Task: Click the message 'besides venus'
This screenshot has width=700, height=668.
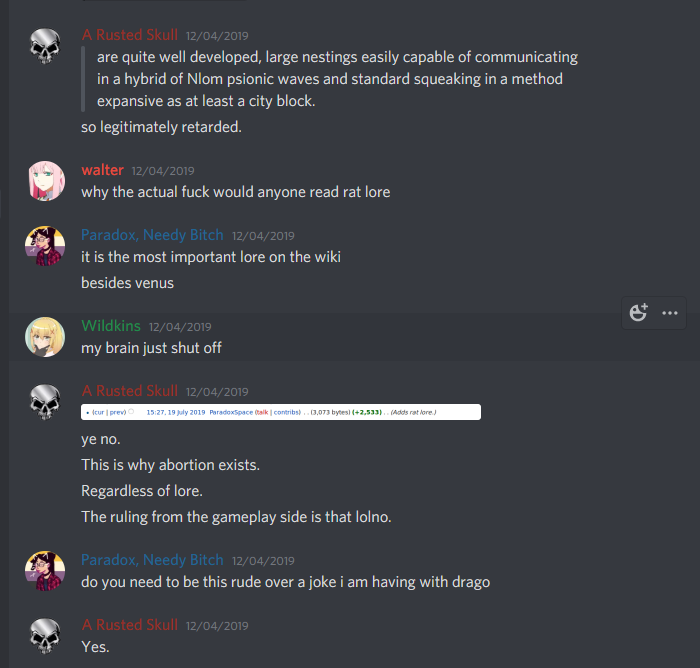Action: (127, 283)
